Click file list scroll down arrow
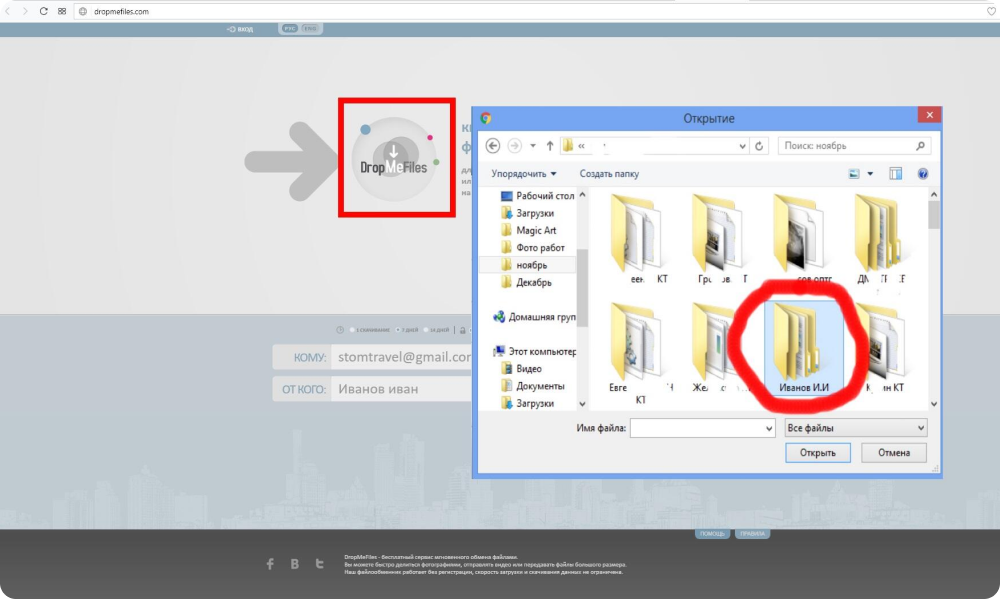 (934, 404)
